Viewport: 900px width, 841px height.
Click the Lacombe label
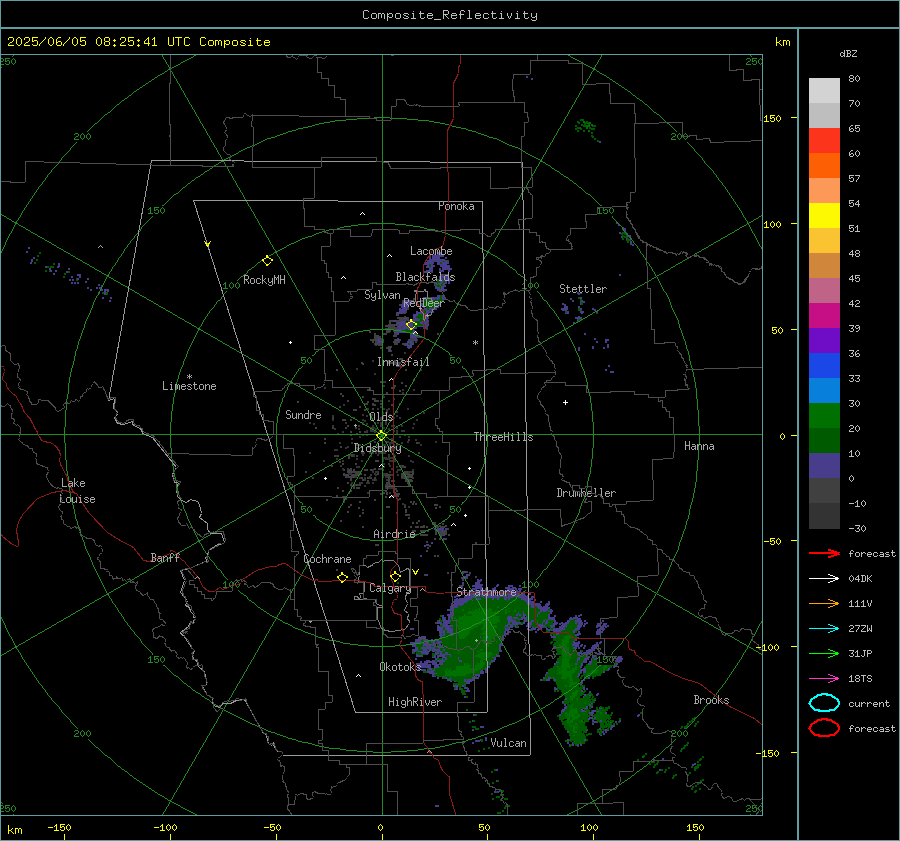431,251
